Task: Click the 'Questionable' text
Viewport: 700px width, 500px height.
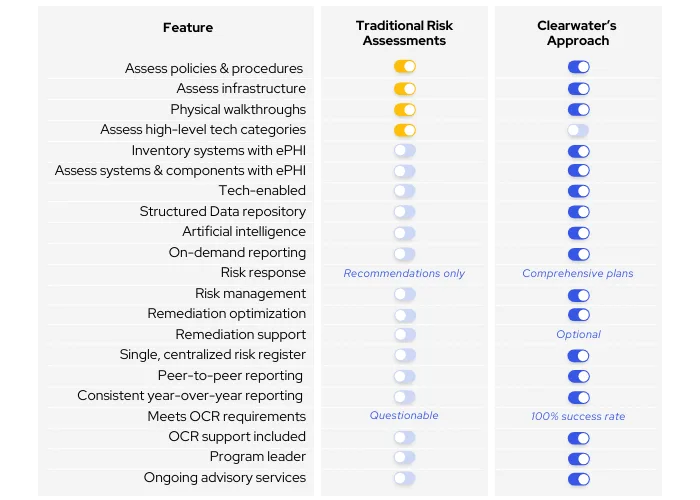Action: click(404, 416)
